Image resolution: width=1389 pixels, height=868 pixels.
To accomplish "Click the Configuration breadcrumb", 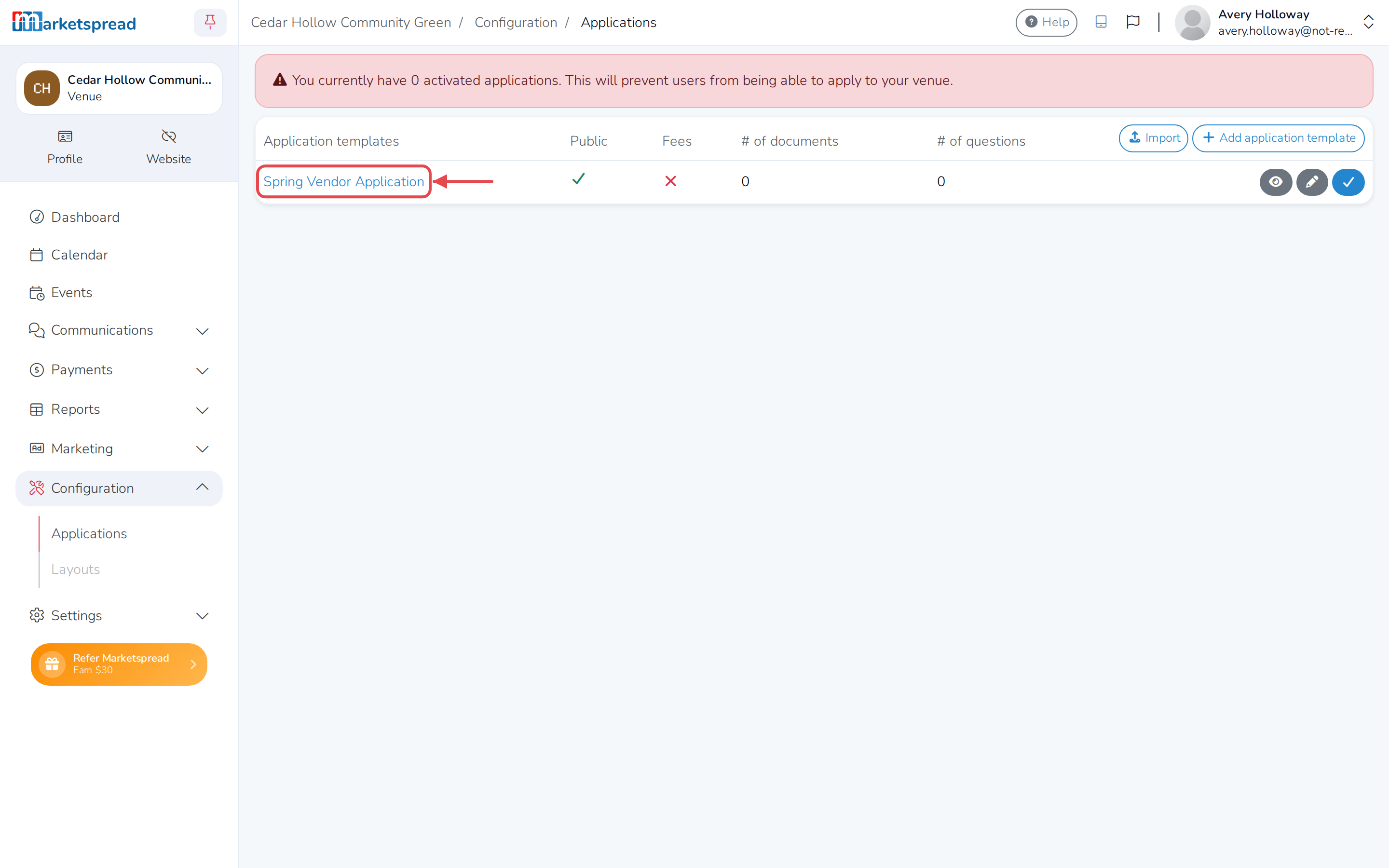I will [x=516, y=22].
